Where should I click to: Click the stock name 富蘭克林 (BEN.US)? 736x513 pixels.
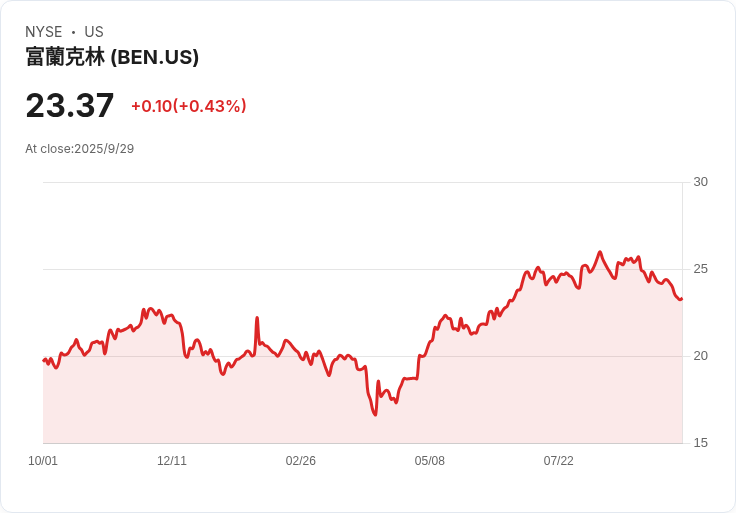point(112,57)
